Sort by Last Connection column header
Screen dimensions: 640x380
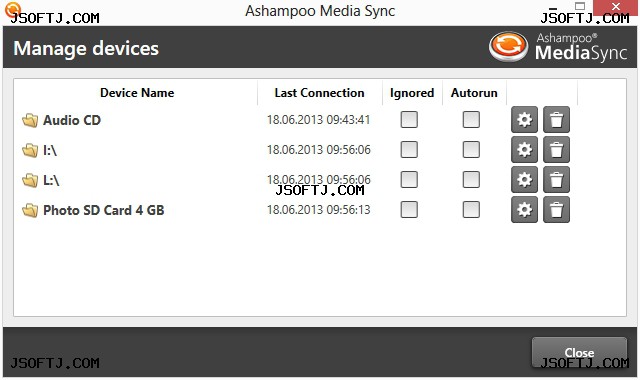pos(320,93)
